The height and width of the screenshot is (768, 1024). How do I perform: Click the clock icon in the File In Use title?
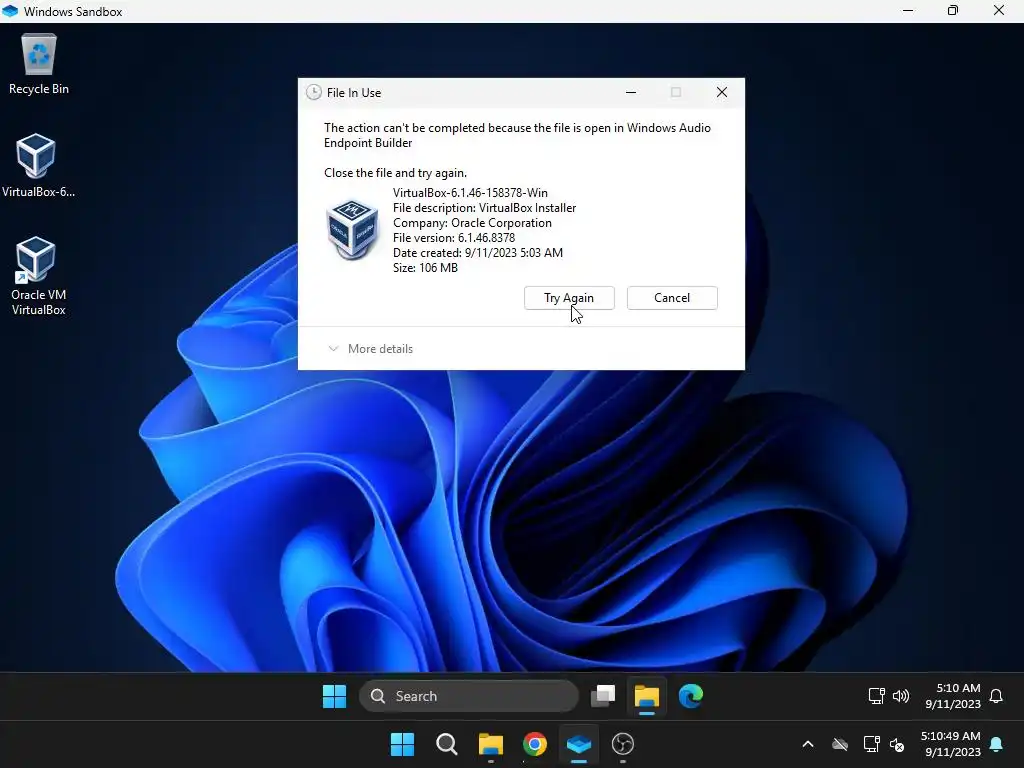314,92
